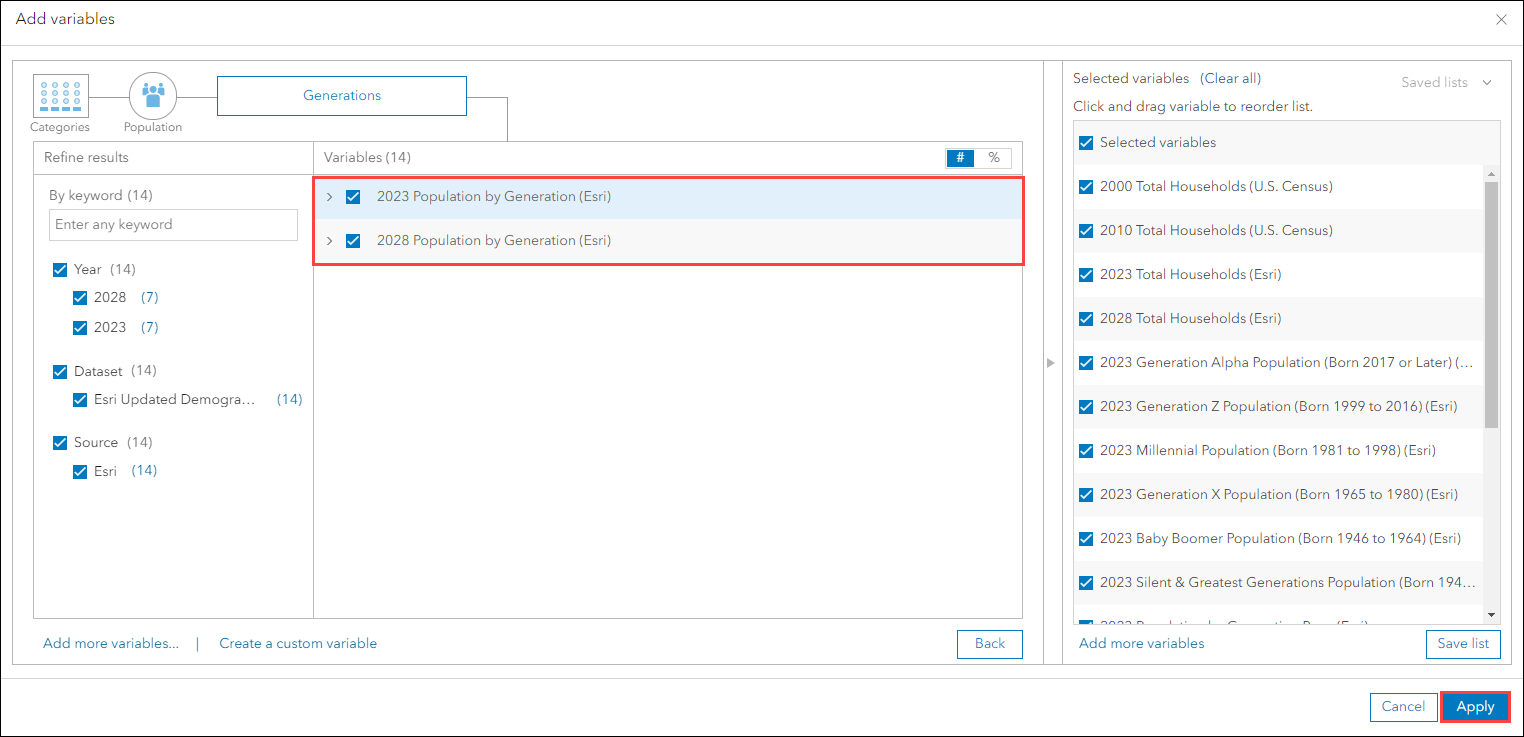Click the By keyword (14) label
The image size is (1524, 737).
point(101,196)
